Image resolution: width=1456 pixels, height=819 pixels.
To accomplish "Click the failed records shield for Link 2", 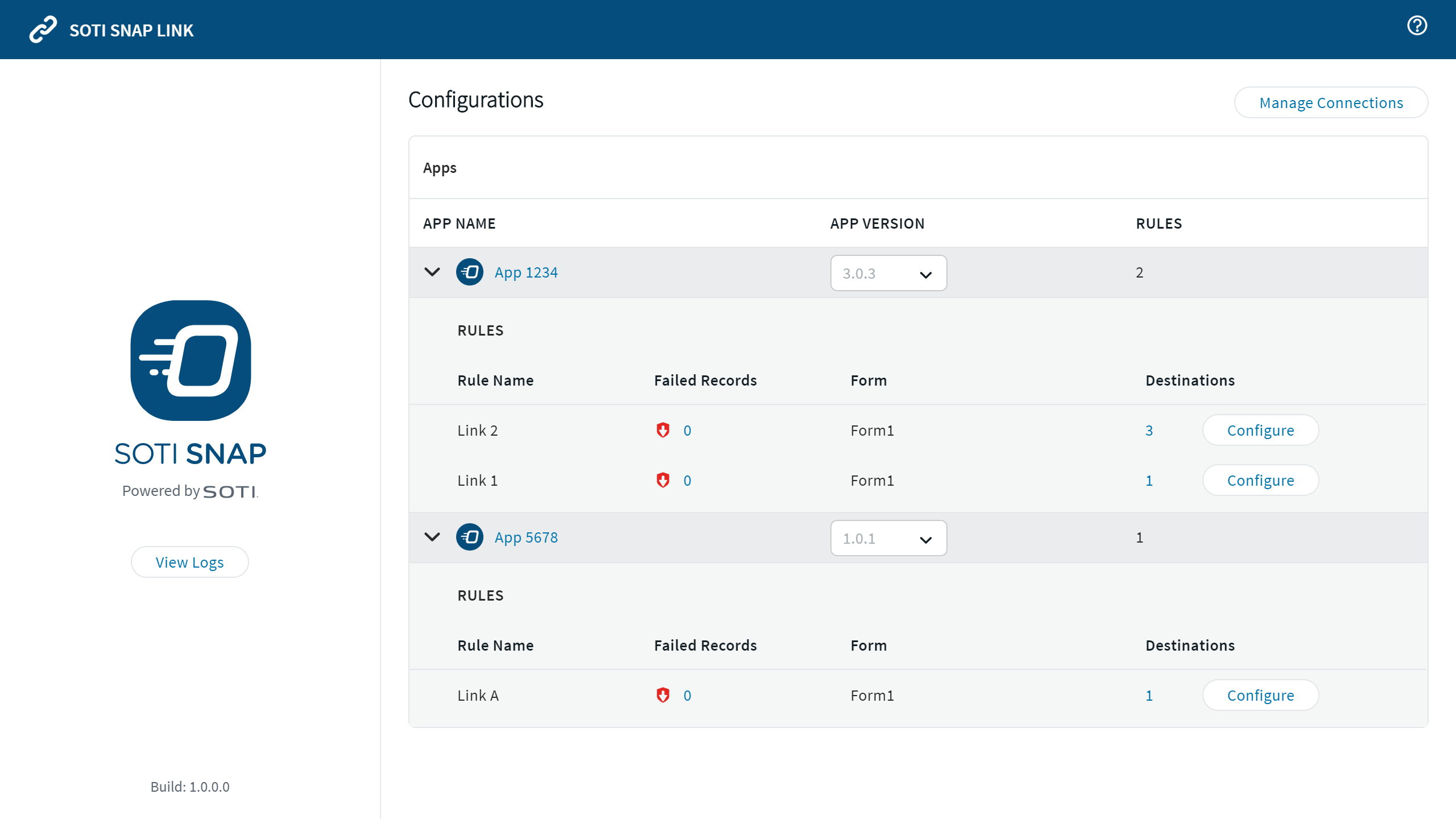I will 663,430.
